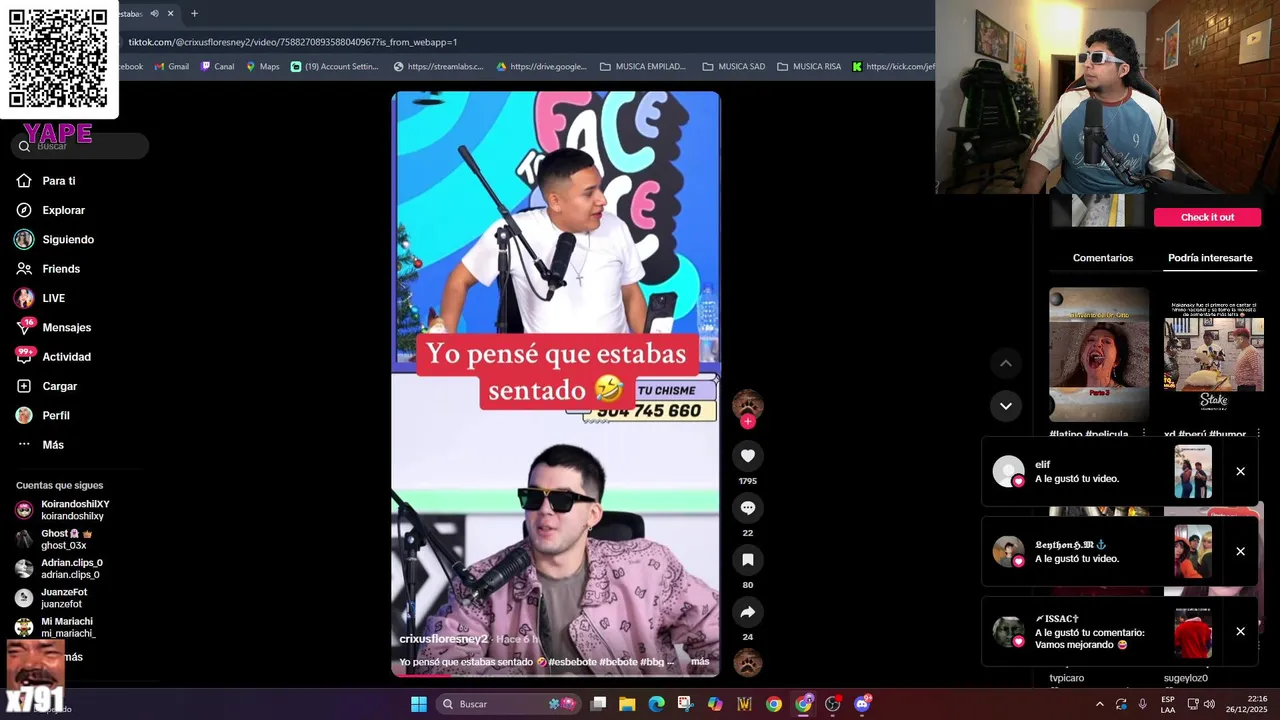This screenshot has width=1280, height=720.
Task: Go to next video arrow
Action: click(1006, 406)
